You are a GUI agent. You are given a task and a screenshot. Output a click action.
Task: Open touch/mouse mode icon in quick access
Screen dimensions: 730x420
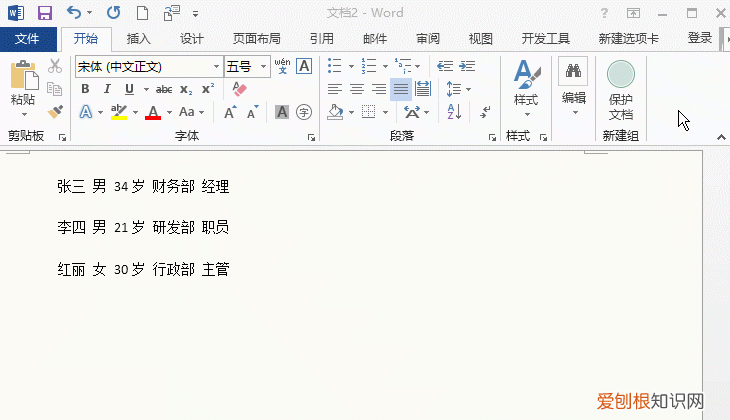coord(172,13)
